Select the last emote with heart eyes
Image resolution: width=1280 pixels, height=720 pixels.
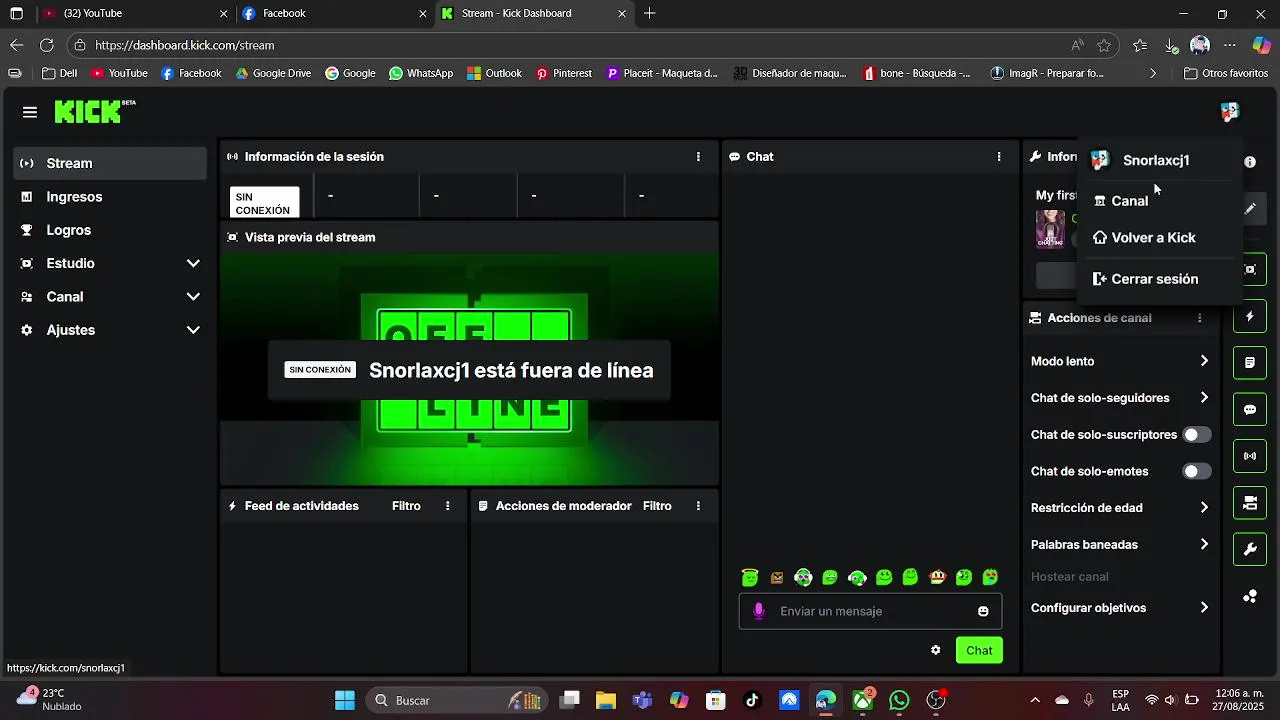990,577
